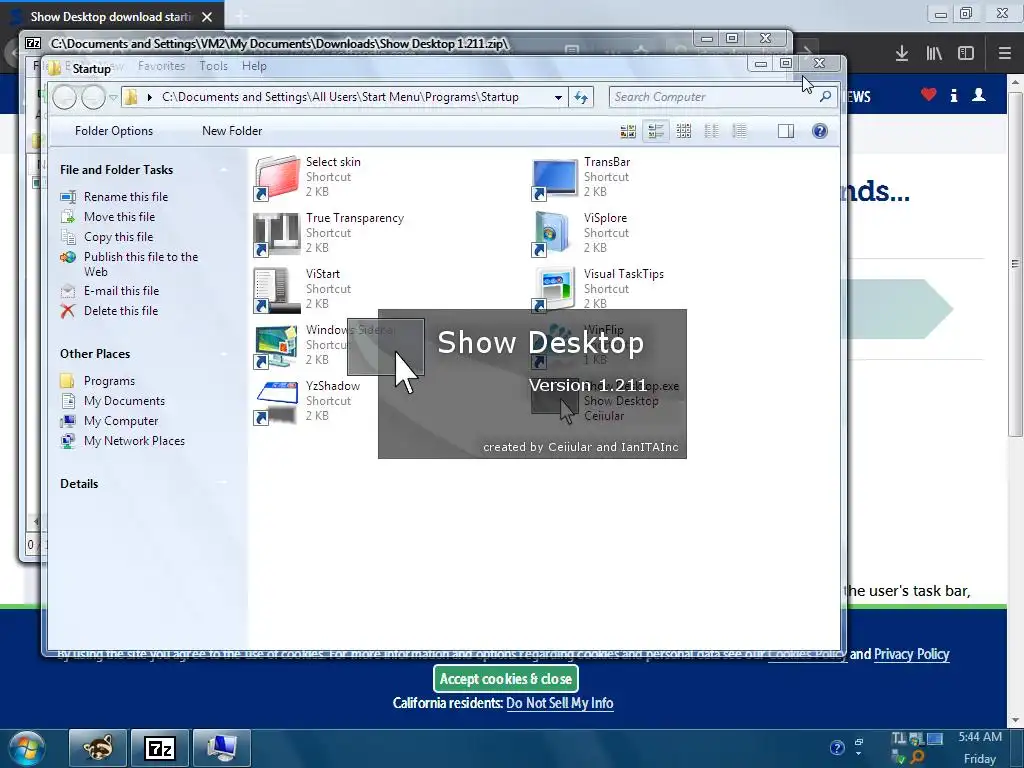Image resolution: width=1024 pixels, height=768 pixels.
Task: Switch to list columns view
Action: (x=711, y=131)
